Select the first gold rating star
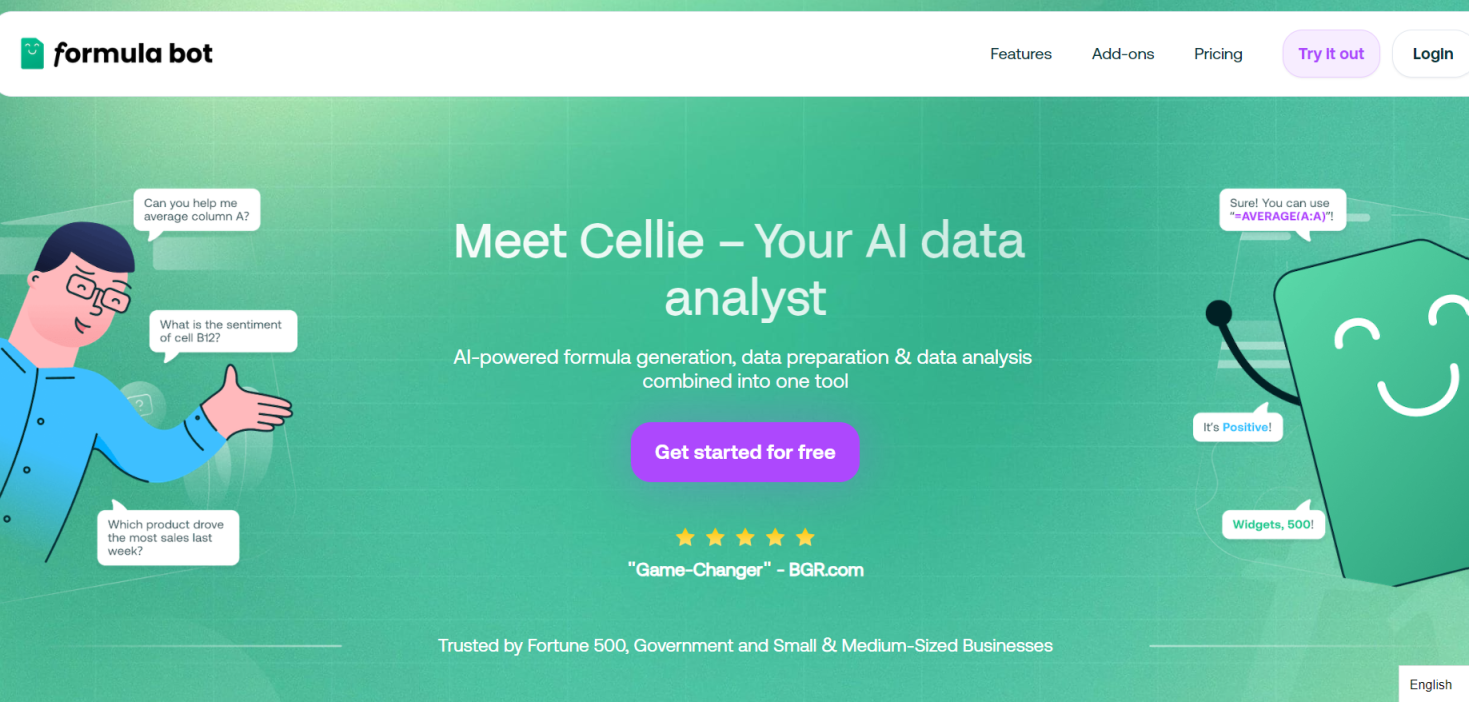This screenshot has width=1469, height=702. tap(685, 537)
